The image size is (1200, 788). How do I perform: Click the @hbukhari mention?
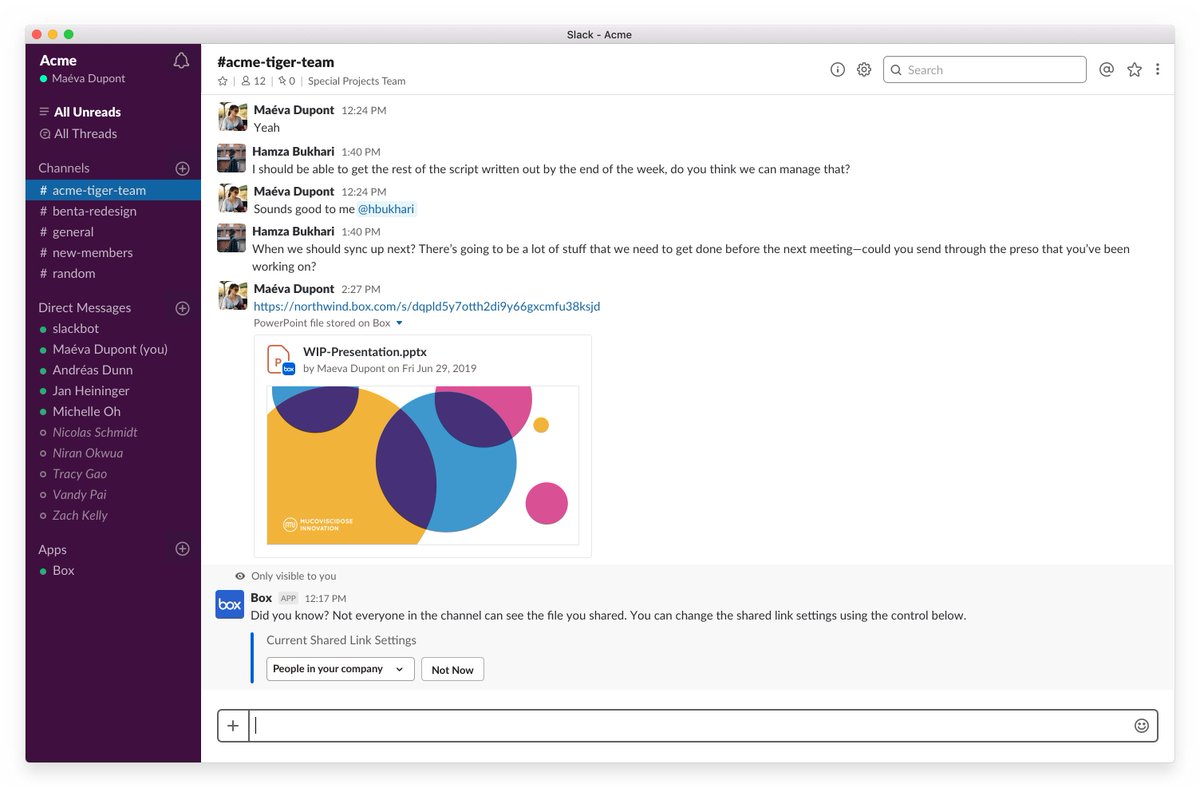click(x=386, y=209)
